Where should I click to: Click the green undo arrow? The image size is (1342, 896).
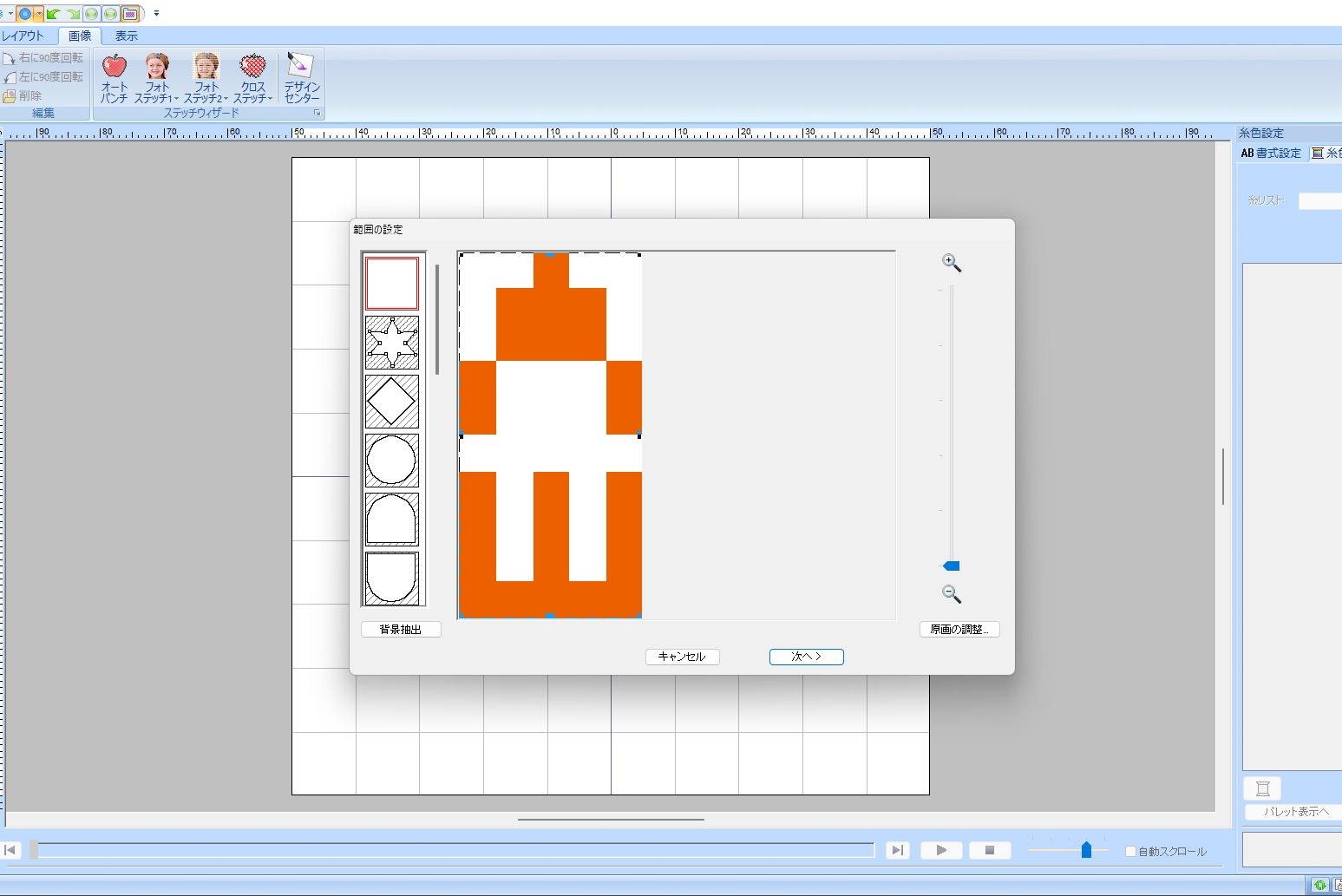coord(54,14)
